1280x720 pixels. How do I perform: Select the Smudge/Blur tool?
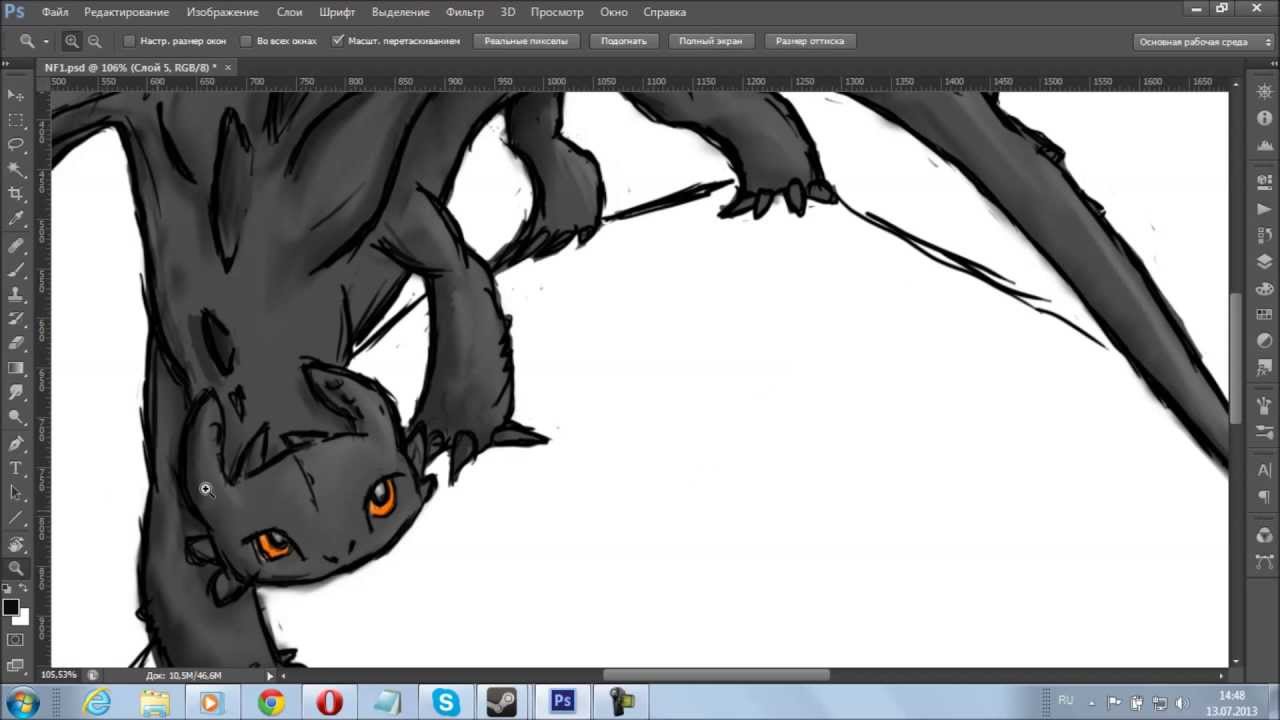point(16,393)
